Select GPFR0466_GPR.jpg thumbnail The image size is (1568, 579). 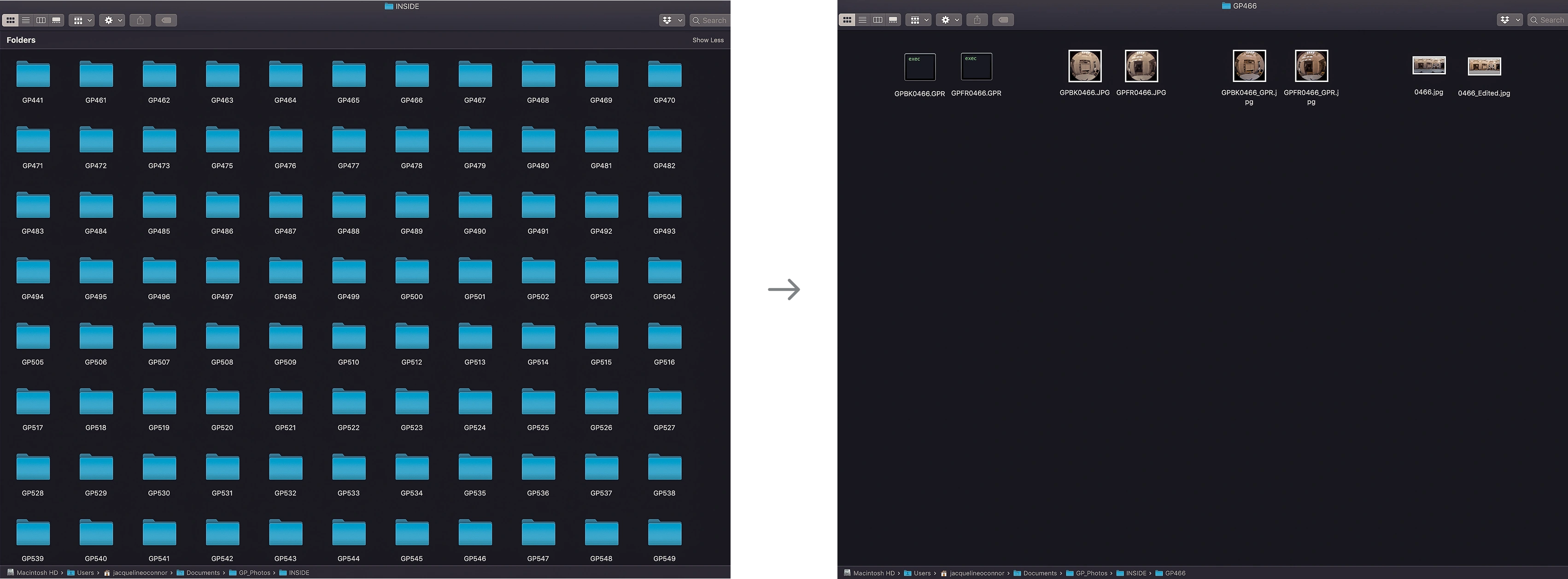(1311, 66)
